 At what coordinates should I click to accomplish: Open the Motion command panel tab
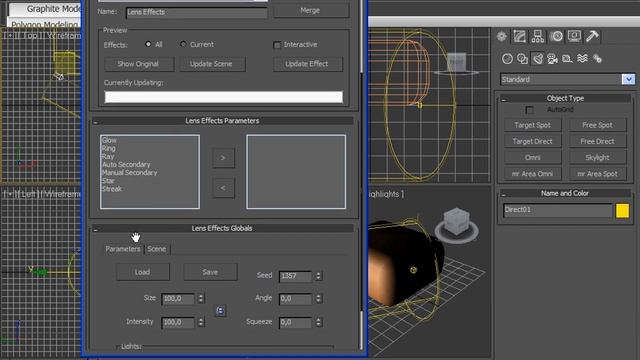[x=556, y=36]
